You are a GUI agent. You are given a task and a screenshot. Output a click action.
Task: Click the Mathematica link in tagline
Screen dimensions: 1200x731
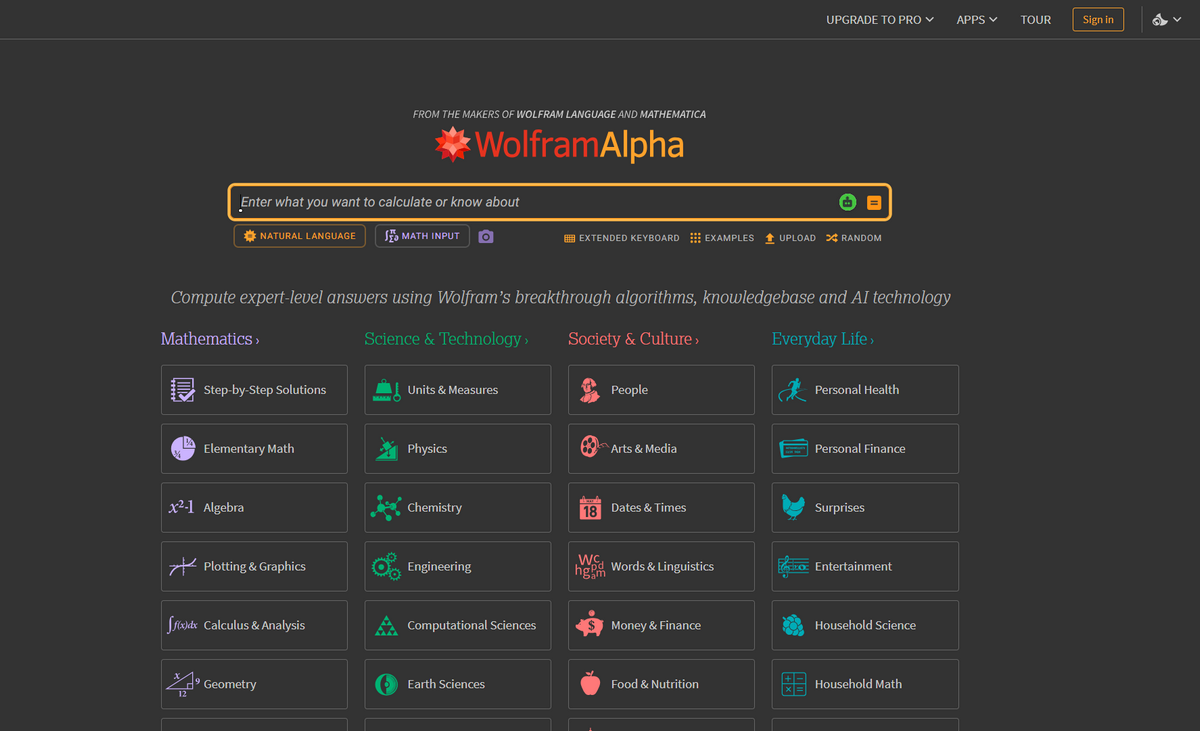point(673,115)
